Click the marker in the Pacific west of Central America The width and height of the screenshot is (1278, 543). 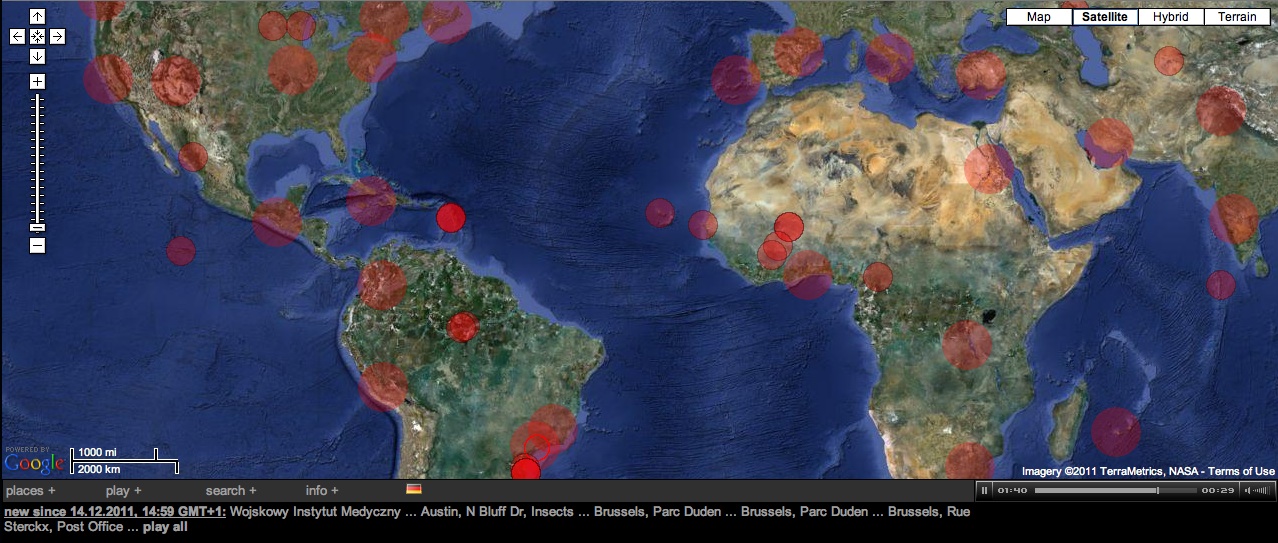point(181,250)
